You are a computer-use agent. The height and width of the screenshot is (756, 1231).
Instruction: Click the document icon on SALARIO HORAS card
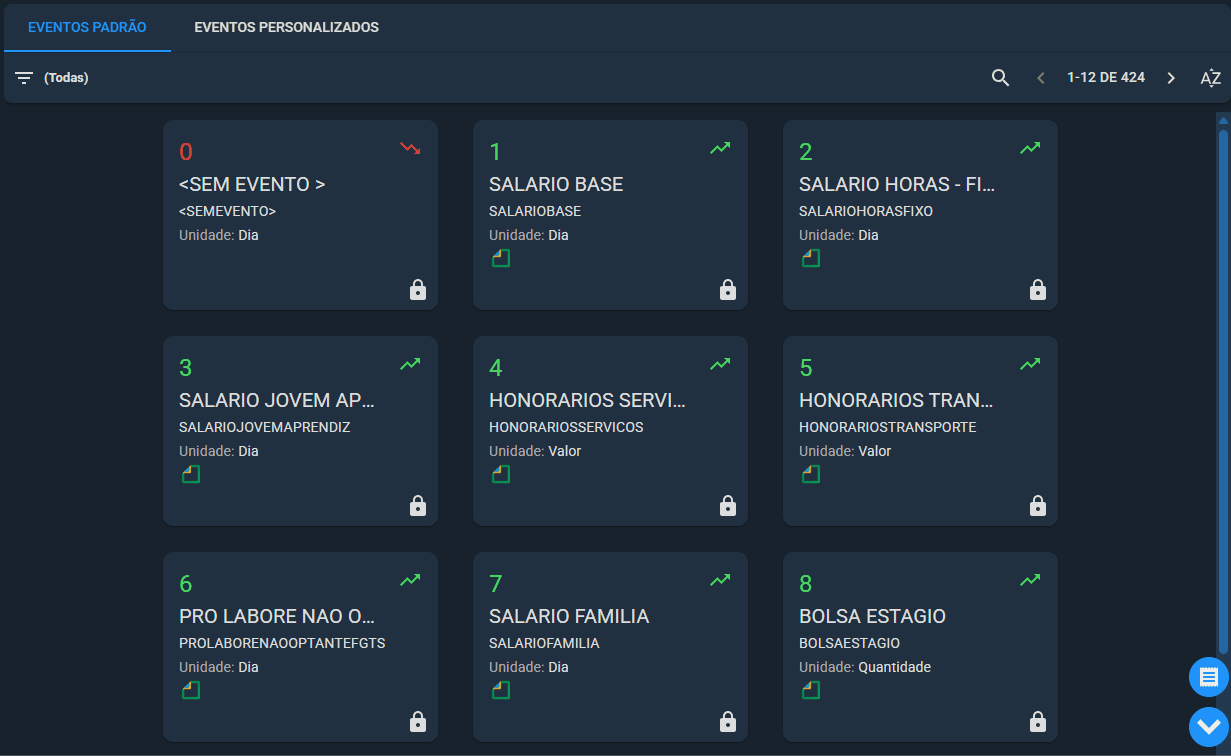pyautogui.click(x=811, y=259)
